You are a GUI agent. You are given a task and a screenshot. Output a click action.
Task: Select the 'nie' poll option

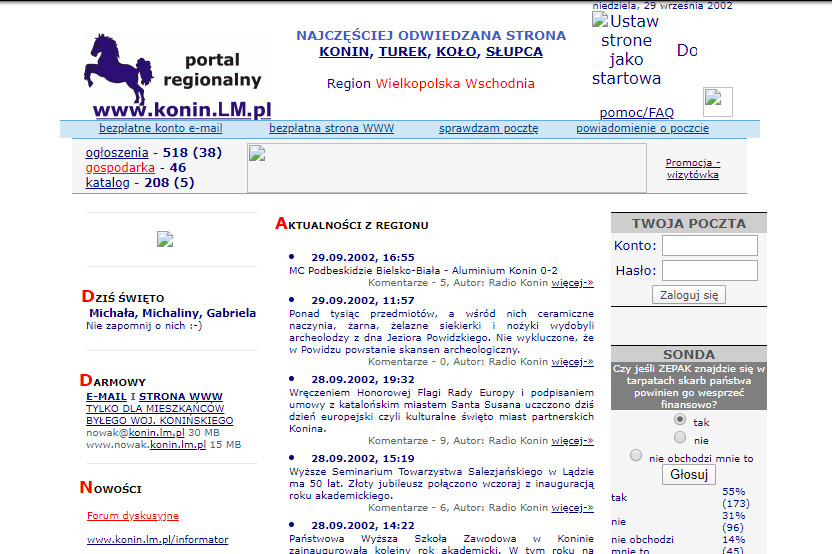[680, 437]
